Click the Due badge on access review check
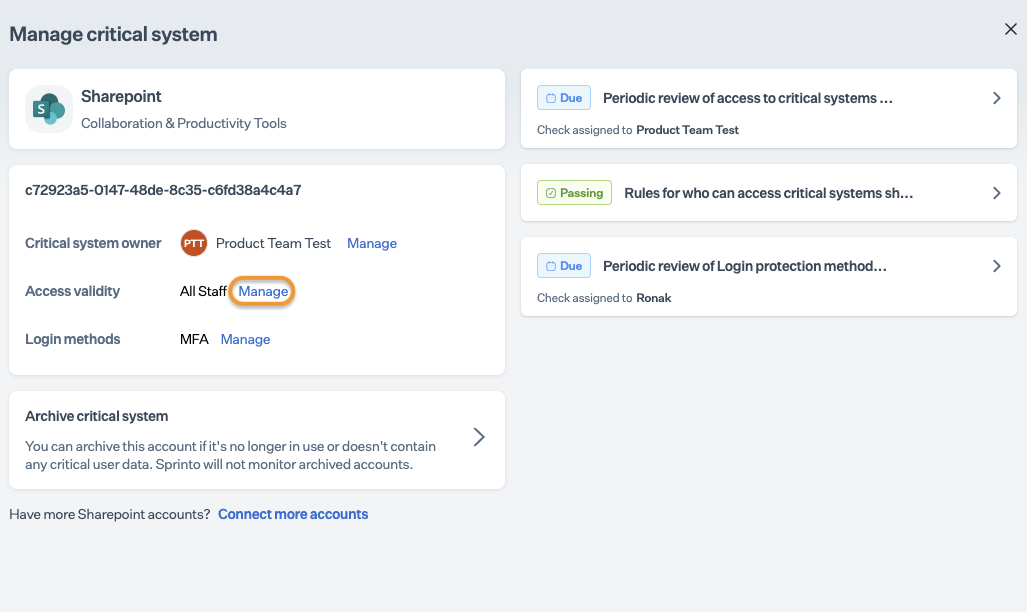Image resolution: width=1027 pixels, height=612 pixels. (564, 98)
